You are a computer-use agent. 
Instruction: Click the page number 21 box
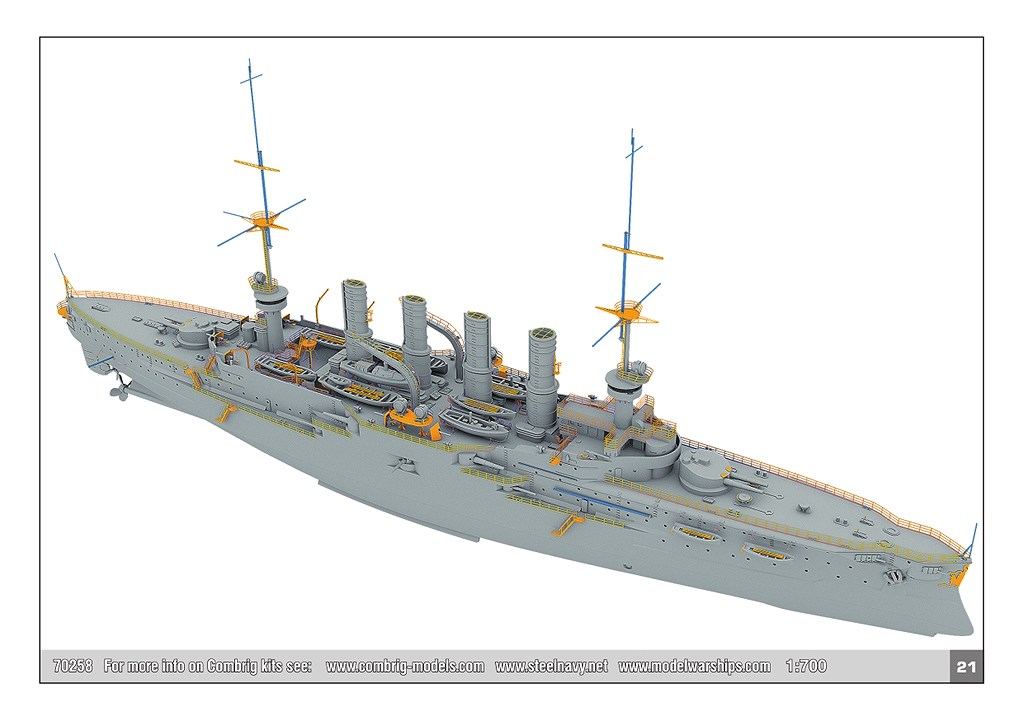click(965, 668)
